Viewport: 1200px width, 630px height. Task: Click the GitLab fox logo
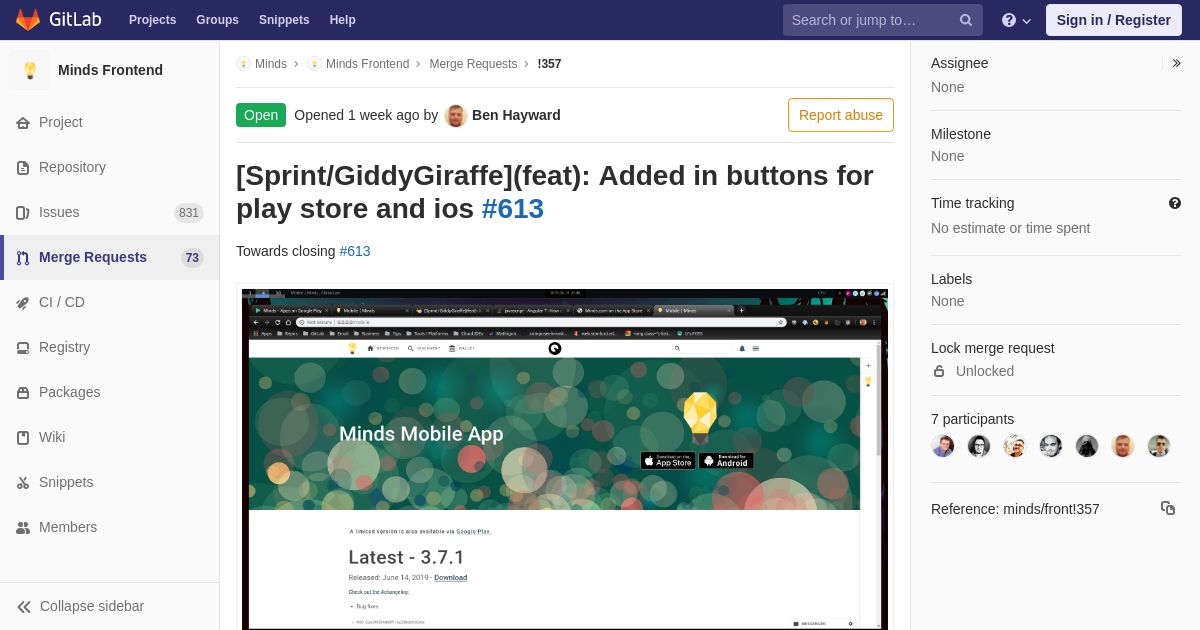(28, 20)
